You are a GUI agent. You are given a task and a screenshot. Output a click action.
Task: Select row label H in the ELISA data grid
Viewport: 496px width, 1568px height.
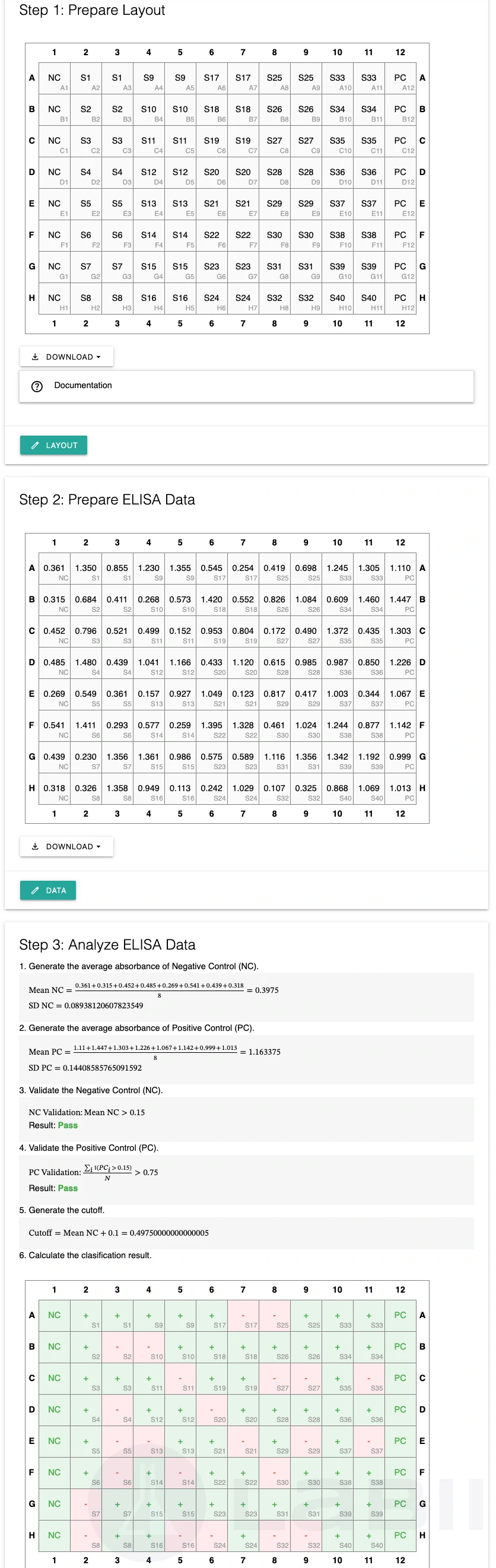tap(31, 787)
